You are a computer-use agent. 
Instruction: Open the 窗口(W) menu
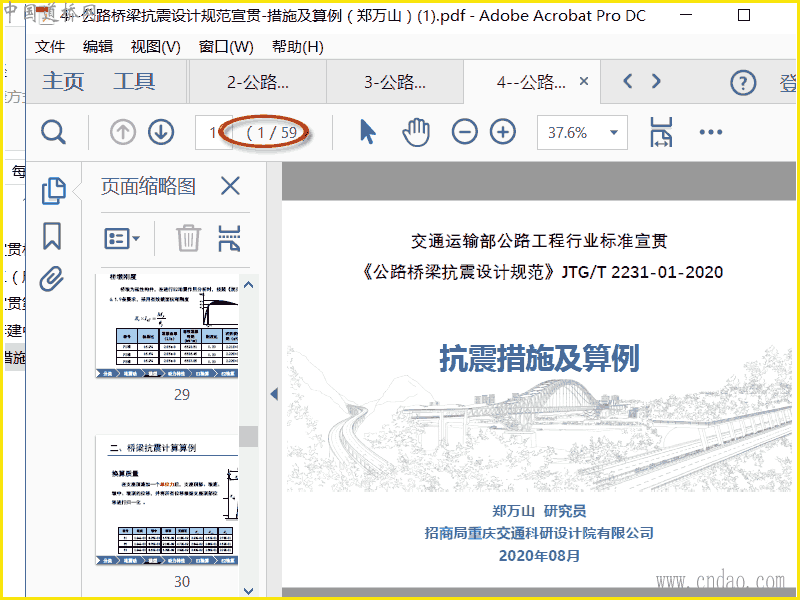point(226,47)
